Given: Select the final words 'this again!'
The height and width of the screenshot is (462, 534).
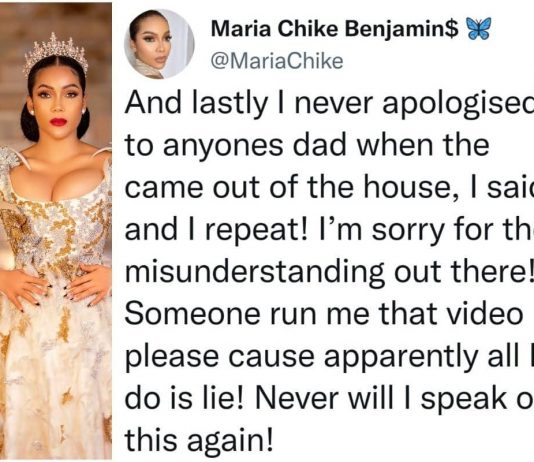Looking at the screenshot, I should [x=199, y=441].
